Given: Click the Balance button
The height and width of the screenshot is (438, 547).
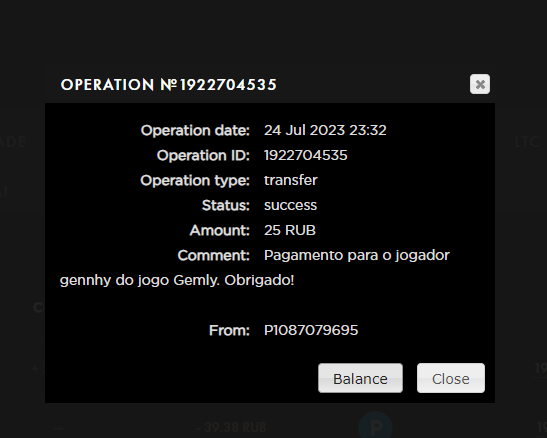Looking at the screenshot, I should tap(360, 378).
